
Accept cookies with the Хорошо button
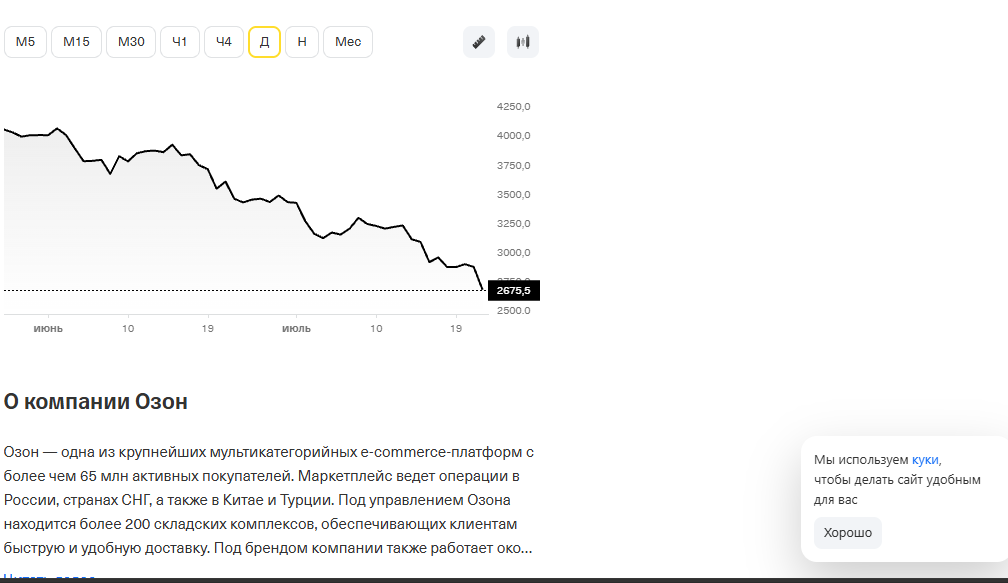(x=848, y=533)
